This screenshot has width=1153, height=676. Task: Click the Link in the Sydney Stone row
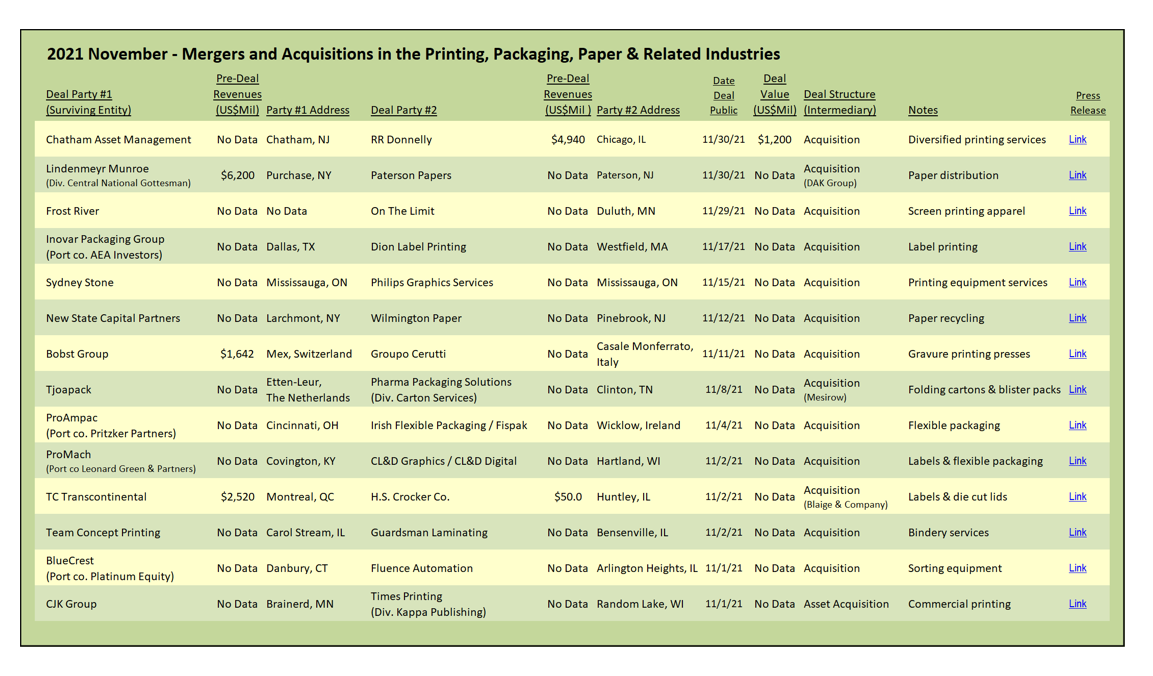(1077, 282)
